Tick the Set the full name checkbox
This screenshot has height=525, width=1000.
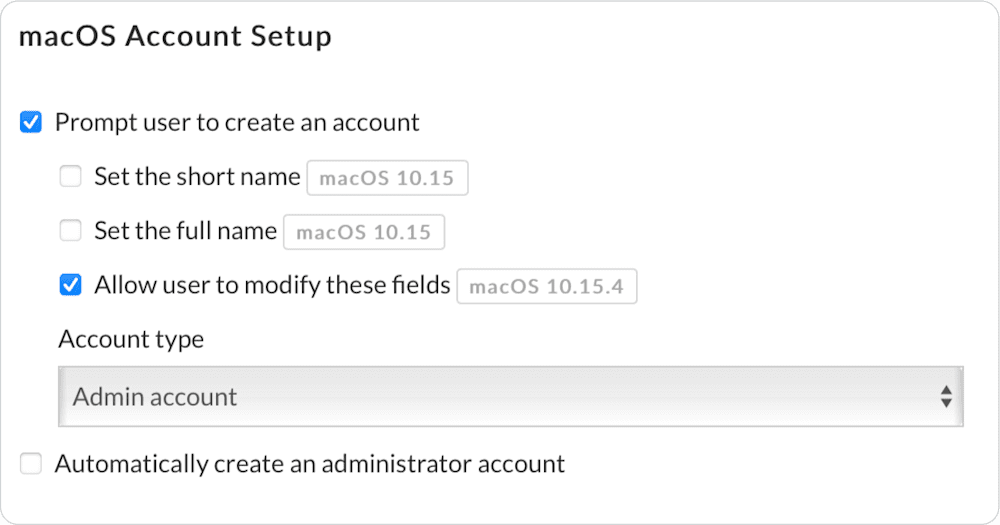pyautogui.click(x=70, y=232)
